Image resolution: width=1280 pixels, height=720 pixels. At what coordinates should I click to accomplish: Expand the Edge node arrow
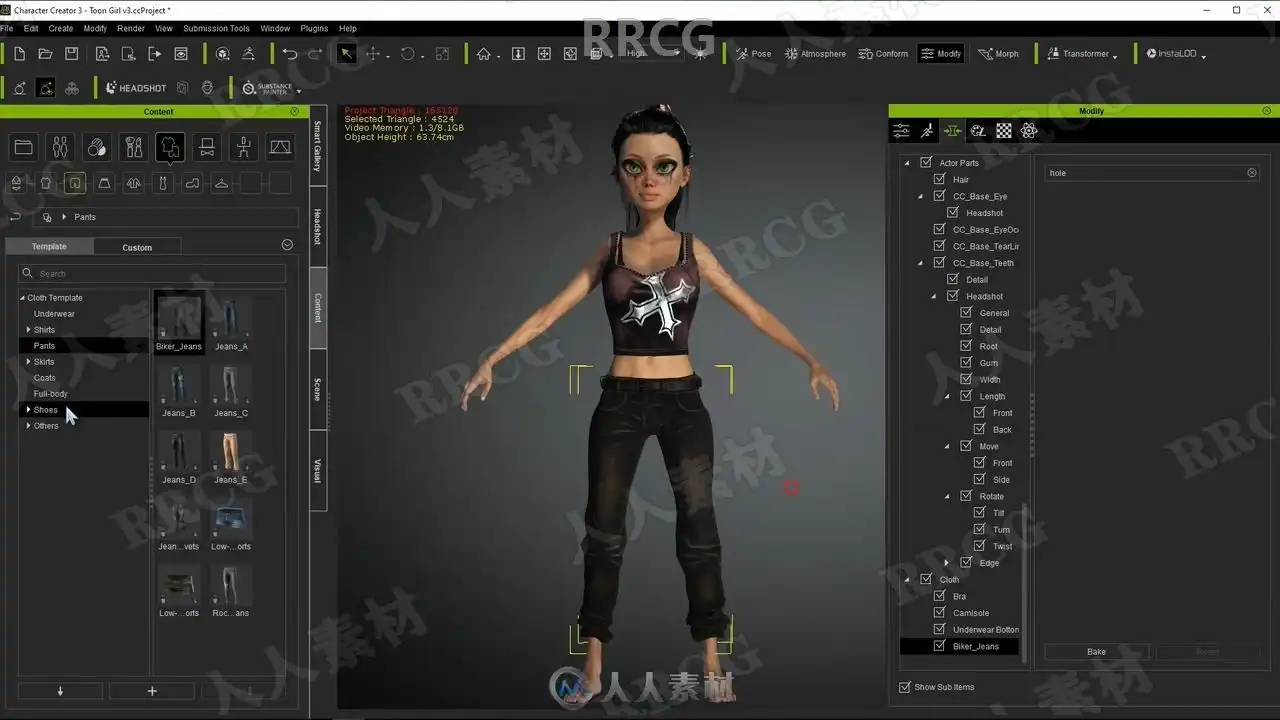pos(947,563)
